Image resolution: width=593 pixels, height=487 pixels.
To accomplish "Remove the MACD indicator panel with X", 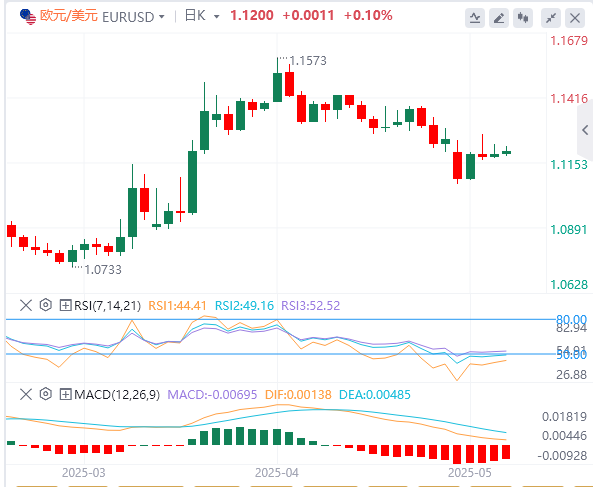I will tap(26, 394).
